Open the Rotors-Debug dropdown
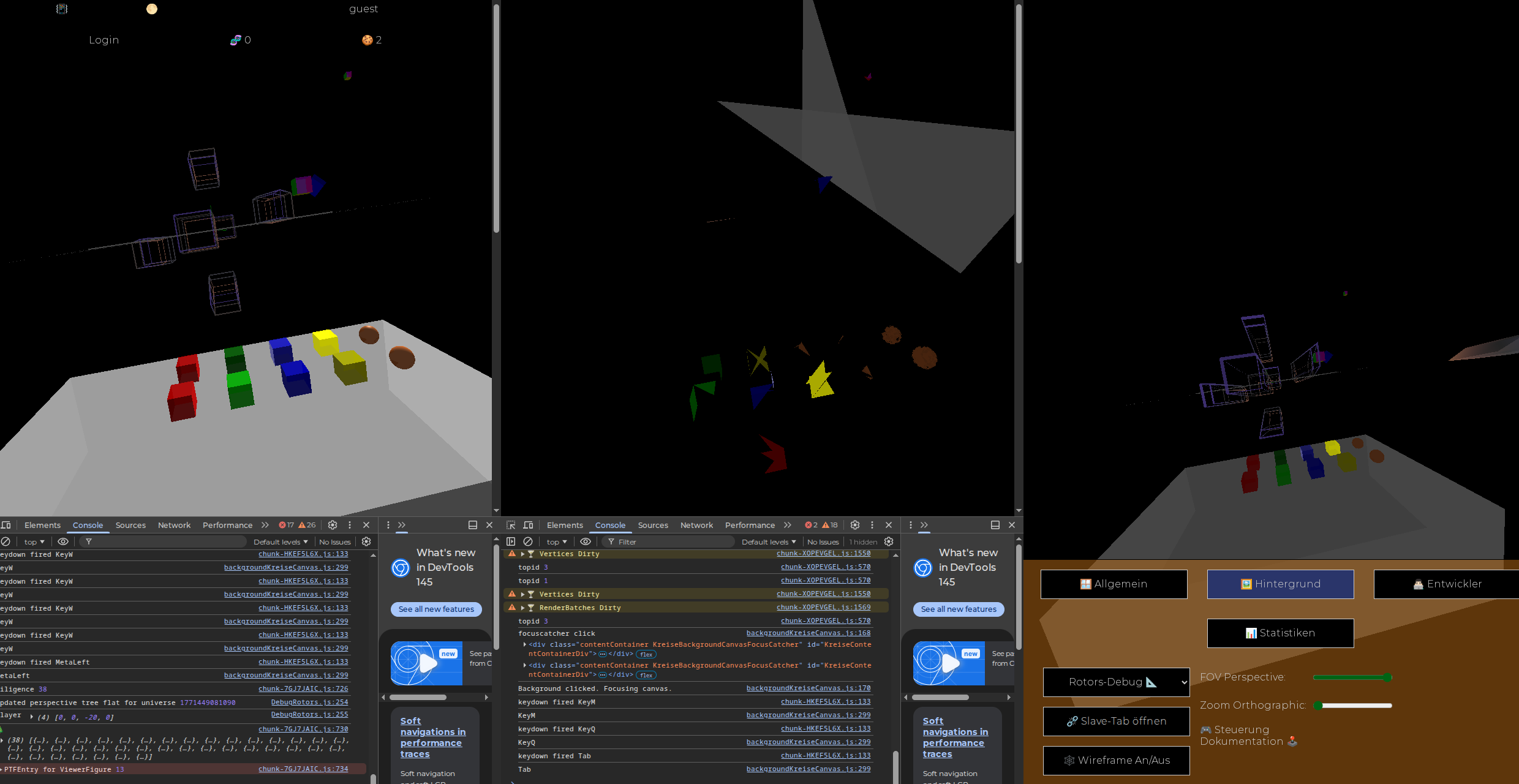The image size is (1519, 784). click(1116, 682)
